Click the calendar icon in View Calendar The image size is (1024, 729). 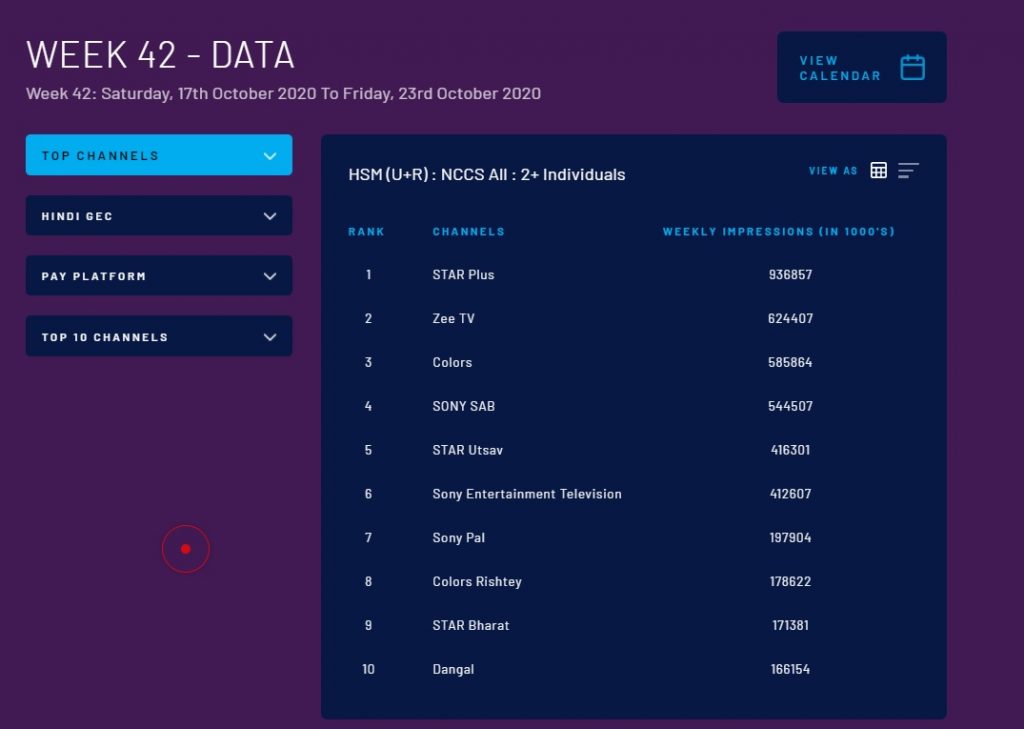tap(912, 68)
